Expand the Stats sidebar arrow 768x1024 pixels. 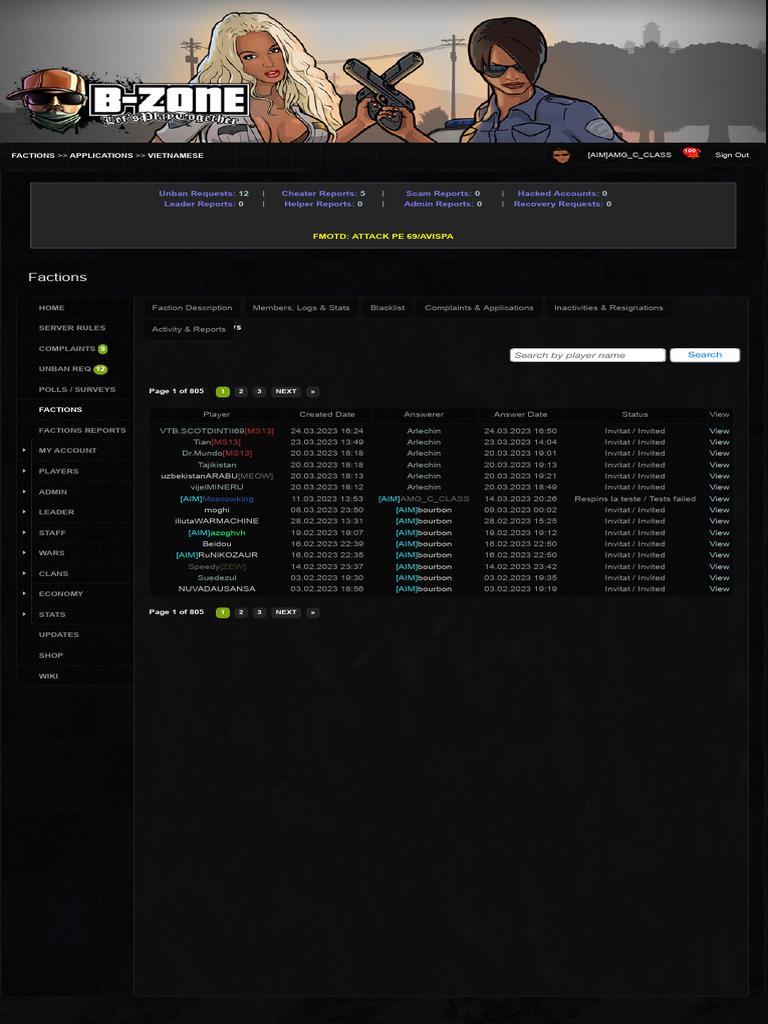[x=25, y=615]
